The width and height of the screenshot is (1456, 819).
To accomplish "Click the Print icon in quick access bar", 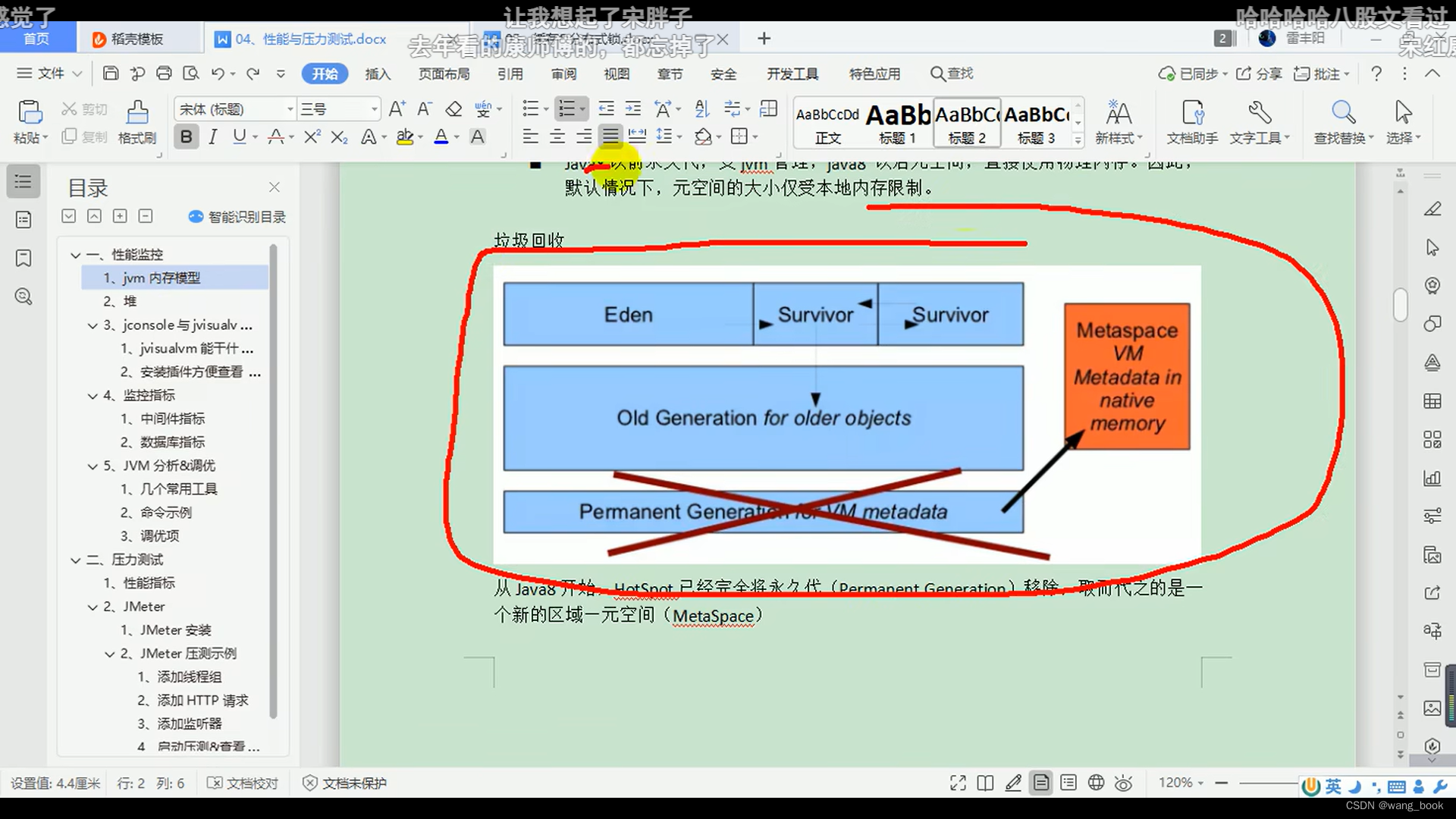I will click(x=164, y=74).
